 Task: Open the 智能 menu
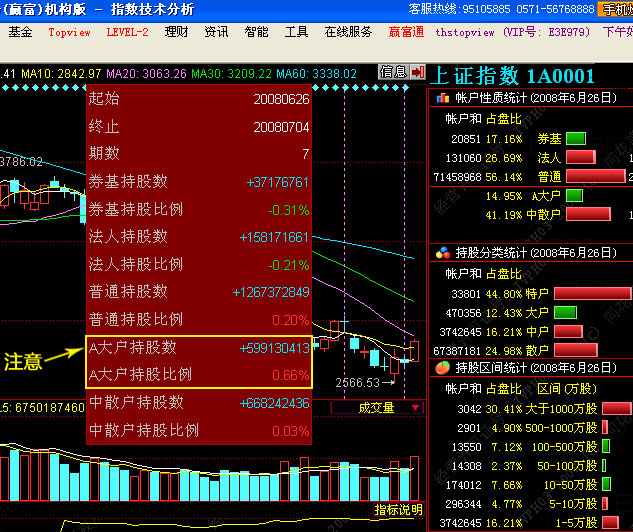[x=256, y=32]
